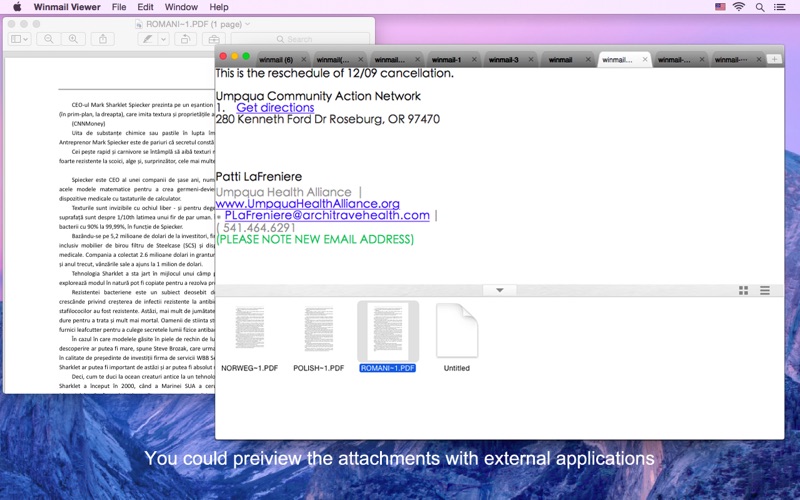This screenshot has width=800, height=500.
Task: Open the File menu
Action: click(119, 7)
